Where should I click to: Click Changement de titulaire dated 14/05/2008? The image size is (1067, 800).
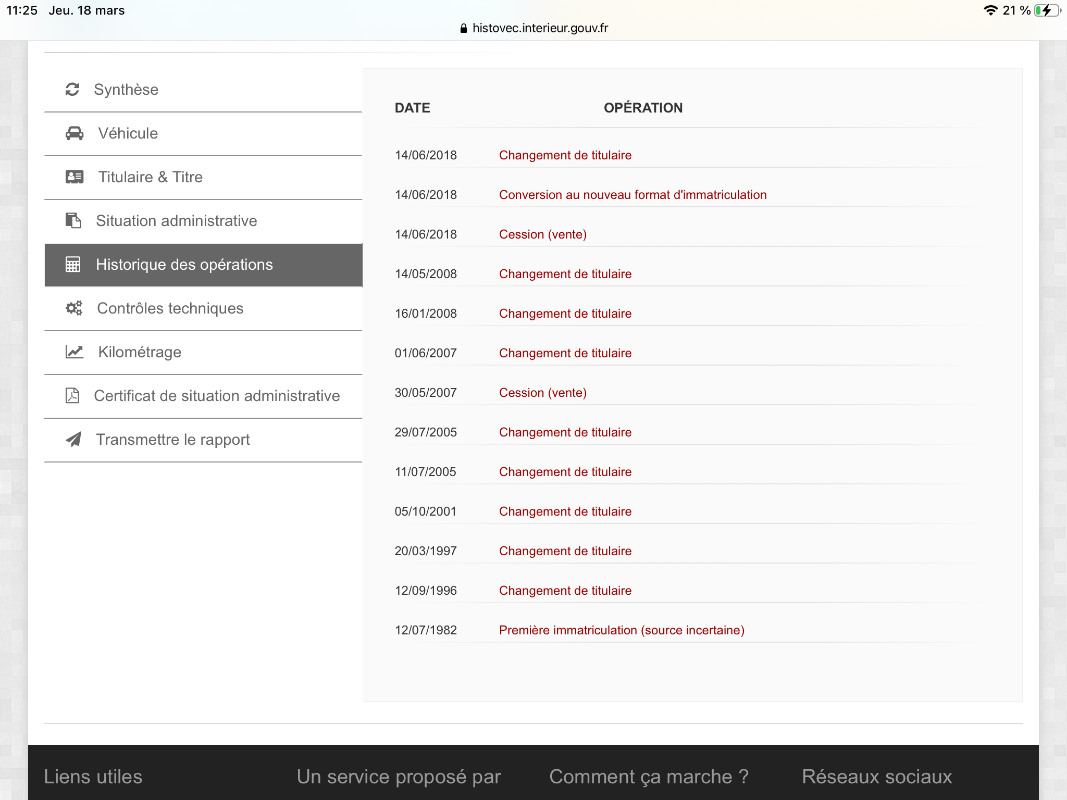565,274
